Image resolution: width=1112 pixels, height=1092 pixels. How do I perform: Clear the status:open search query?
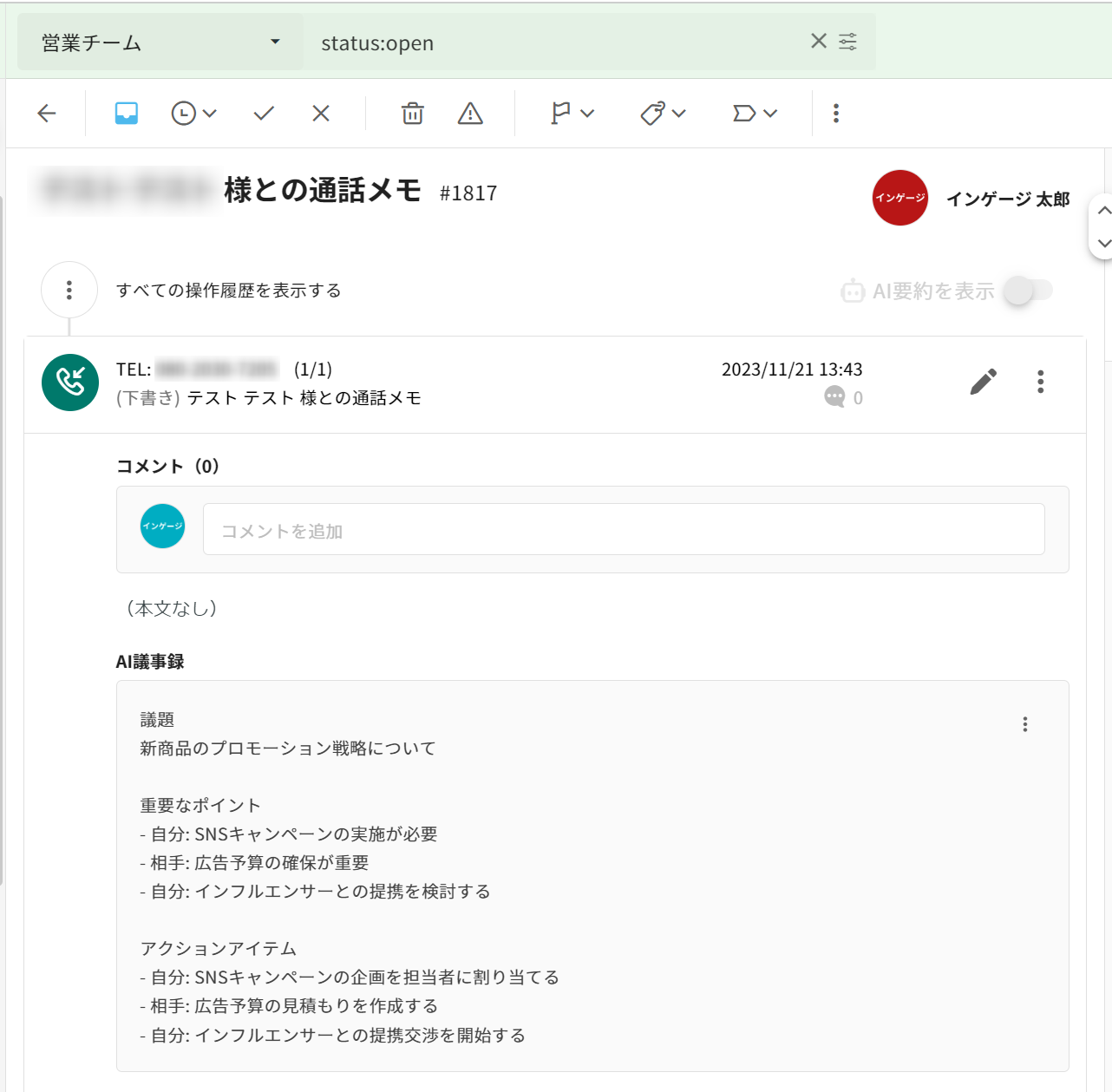(818, 41)
